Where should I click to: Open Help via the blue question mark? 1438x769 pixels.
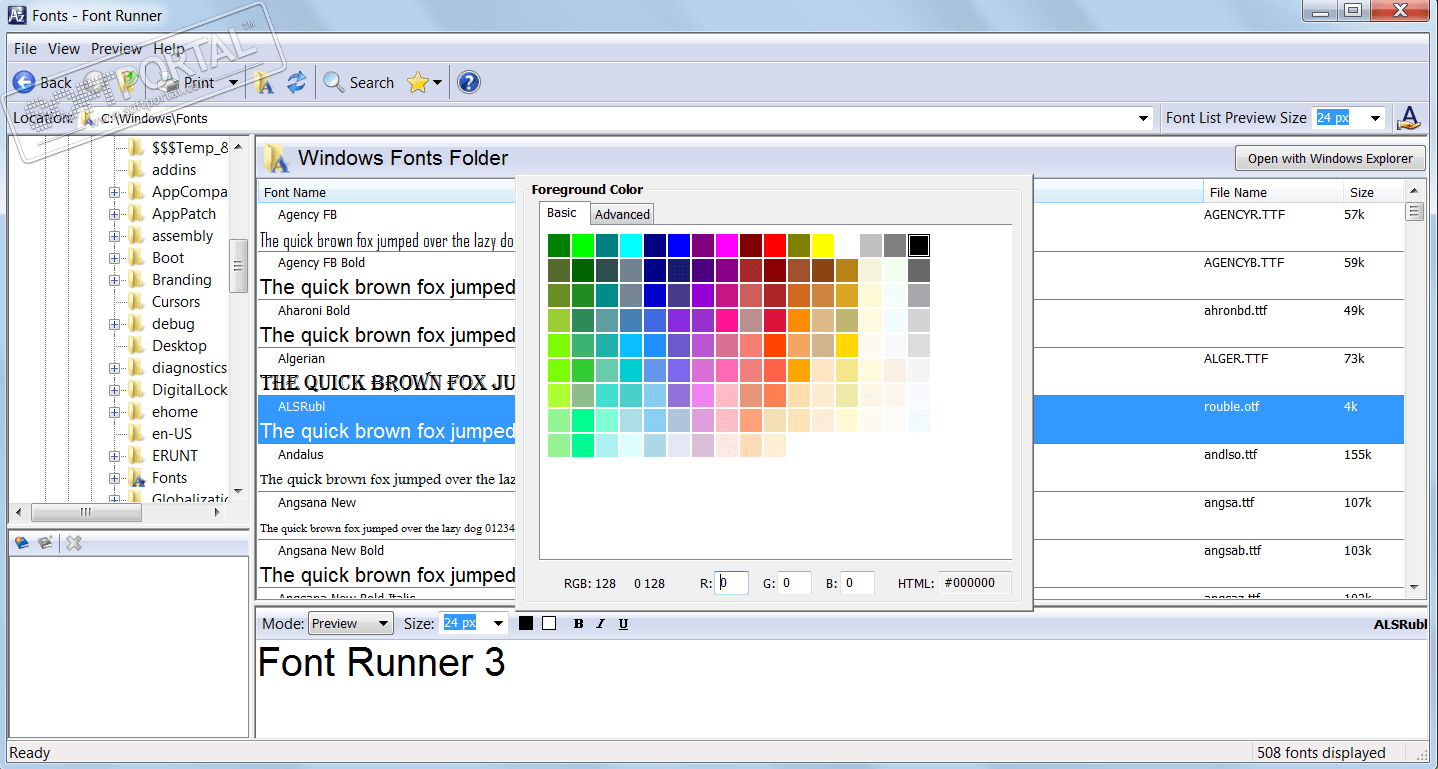(469, 83)
